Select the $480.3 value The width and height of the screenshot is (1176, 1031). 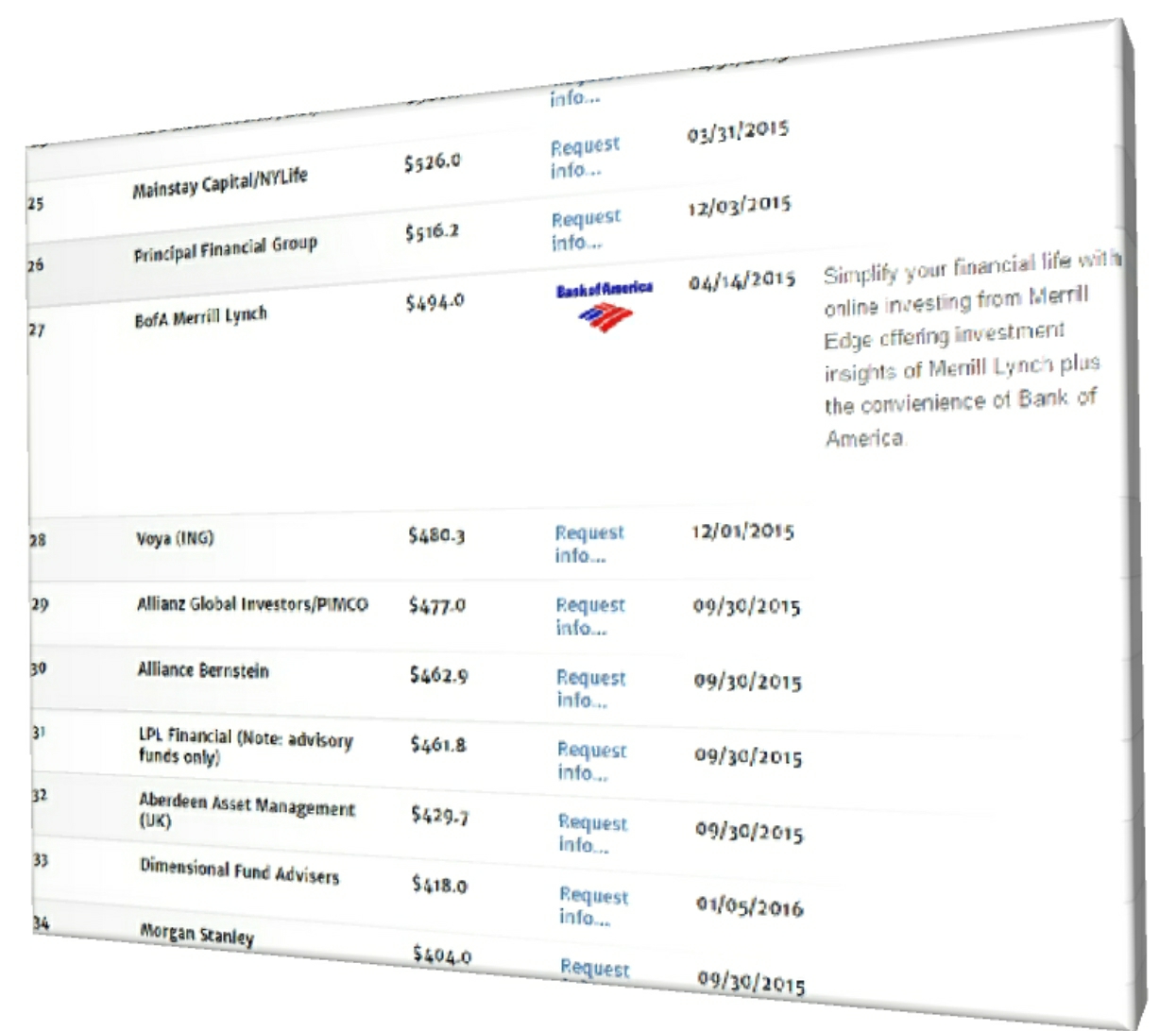(436, 535)
